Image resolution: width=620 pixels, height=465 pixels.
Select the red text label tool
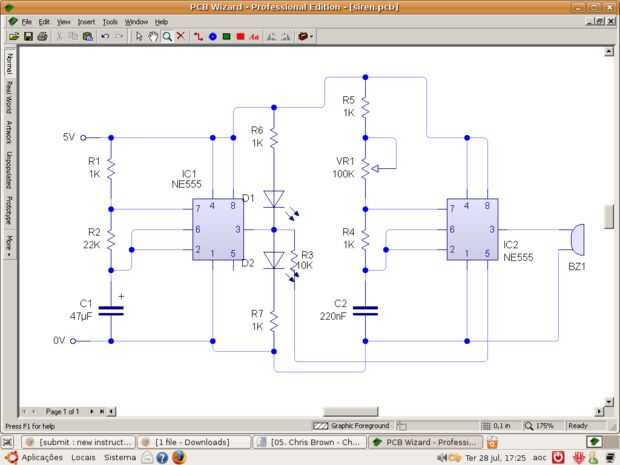(x=254, y=37)
